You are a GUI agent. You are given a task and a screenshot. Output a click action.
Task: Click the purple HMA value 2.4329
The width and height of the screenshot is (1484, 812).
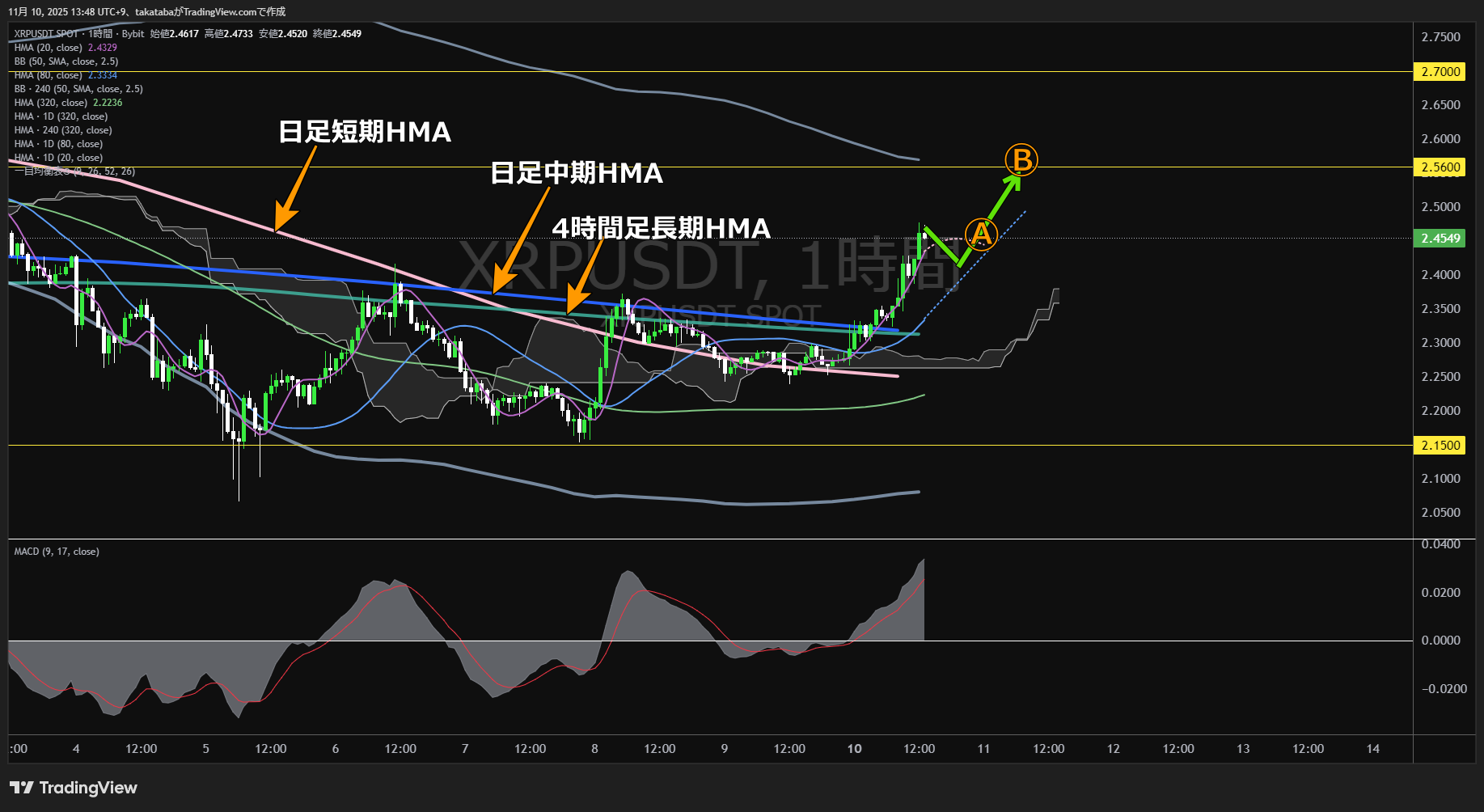point(103,48)
